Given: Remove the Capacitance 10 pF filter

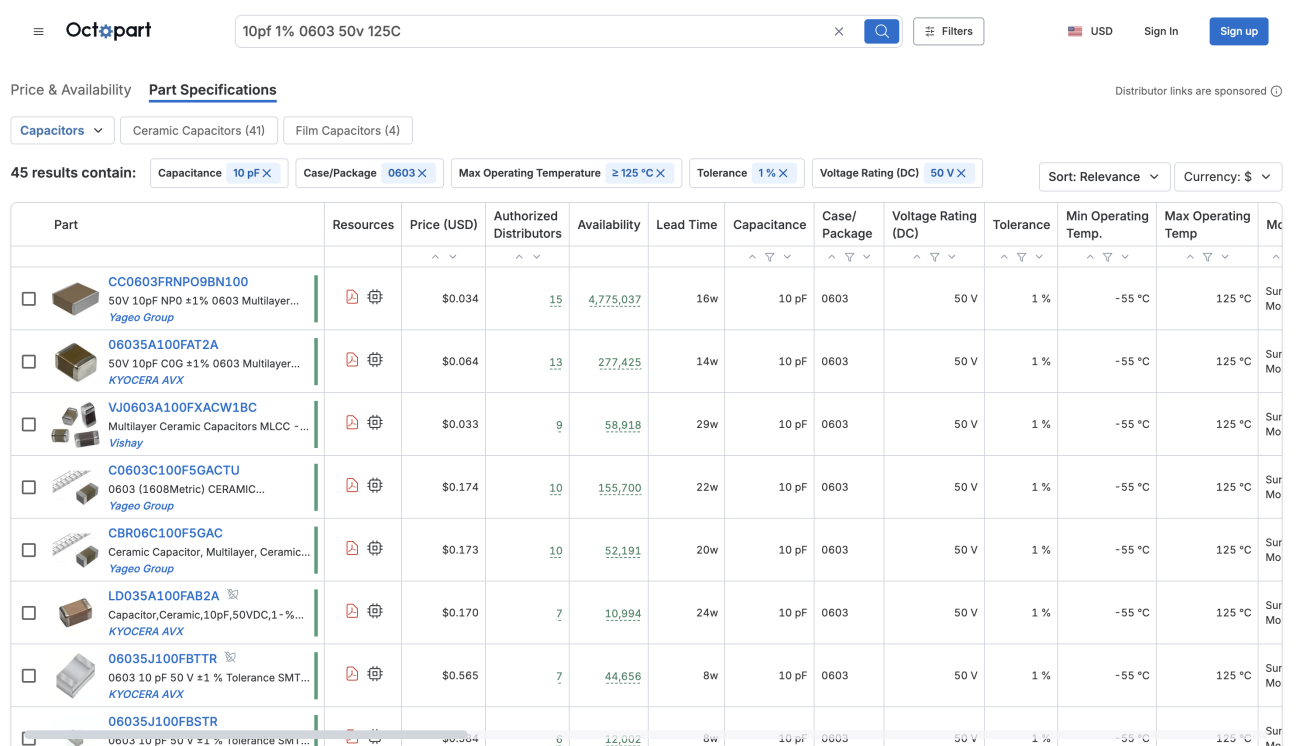Looking at the screenshot, I should (x=267, y=173).
